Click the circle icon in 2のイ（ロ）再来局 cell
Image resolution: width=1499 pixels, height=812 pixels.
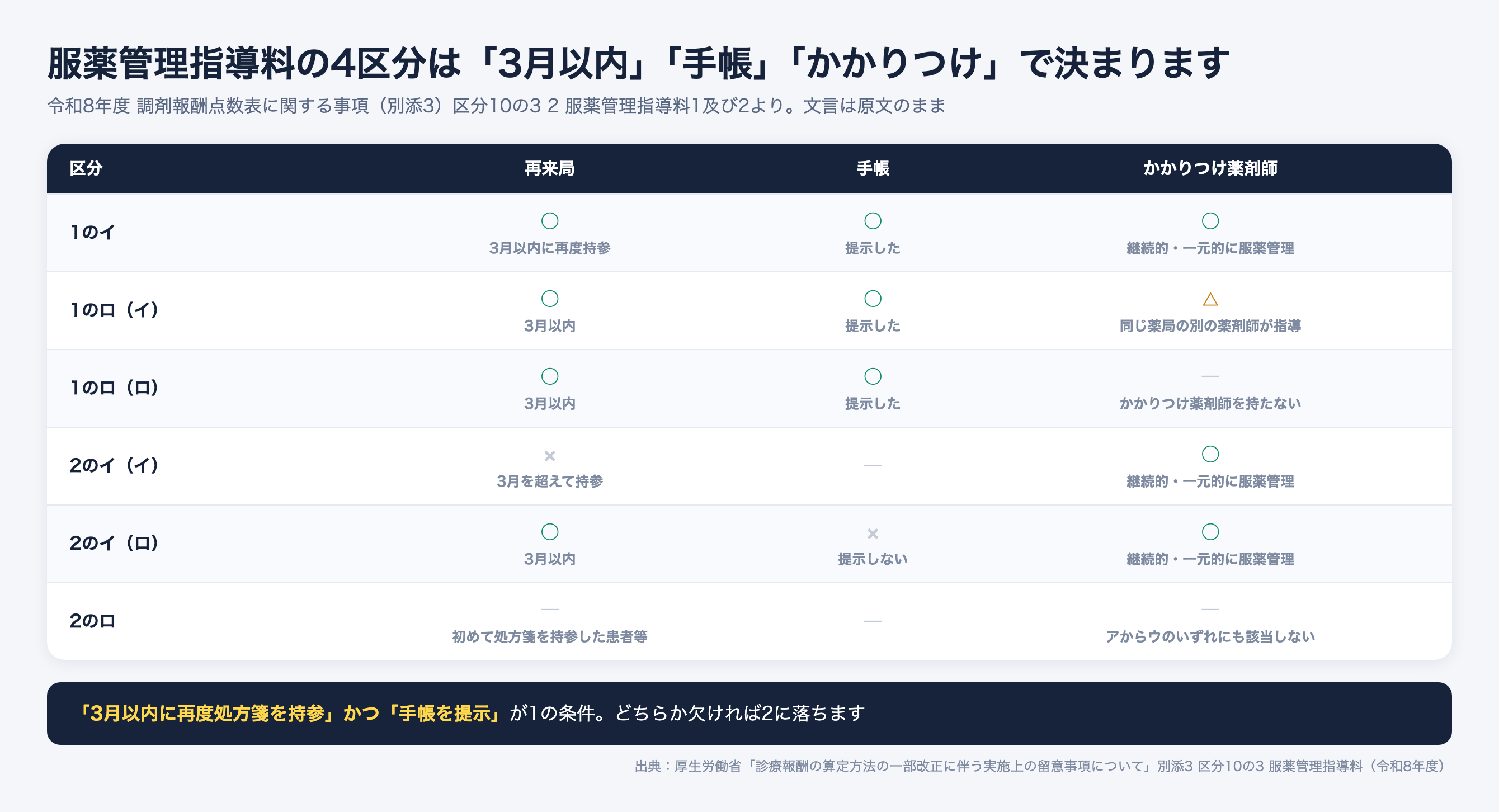click(x=549, y=532)
